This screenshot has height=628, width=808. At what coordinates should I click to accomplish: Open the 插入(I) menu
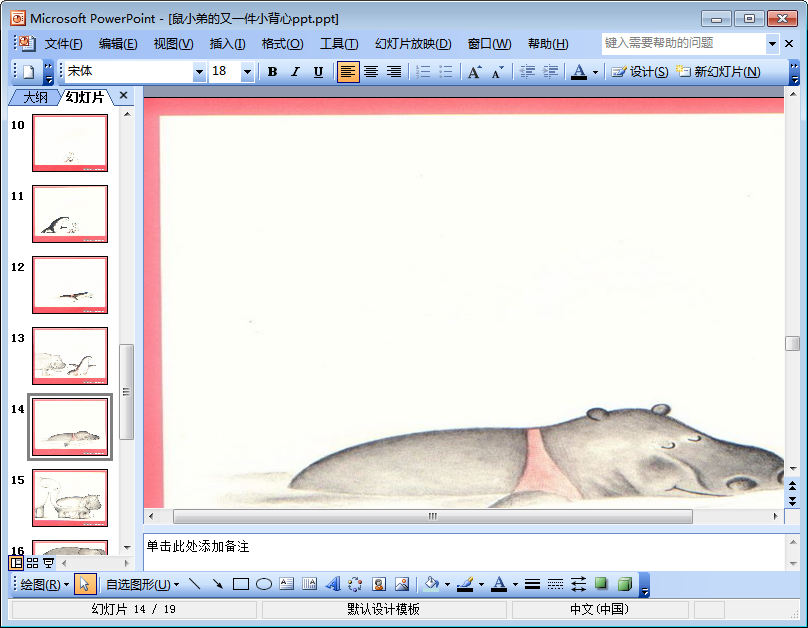[x=227, y=44]
